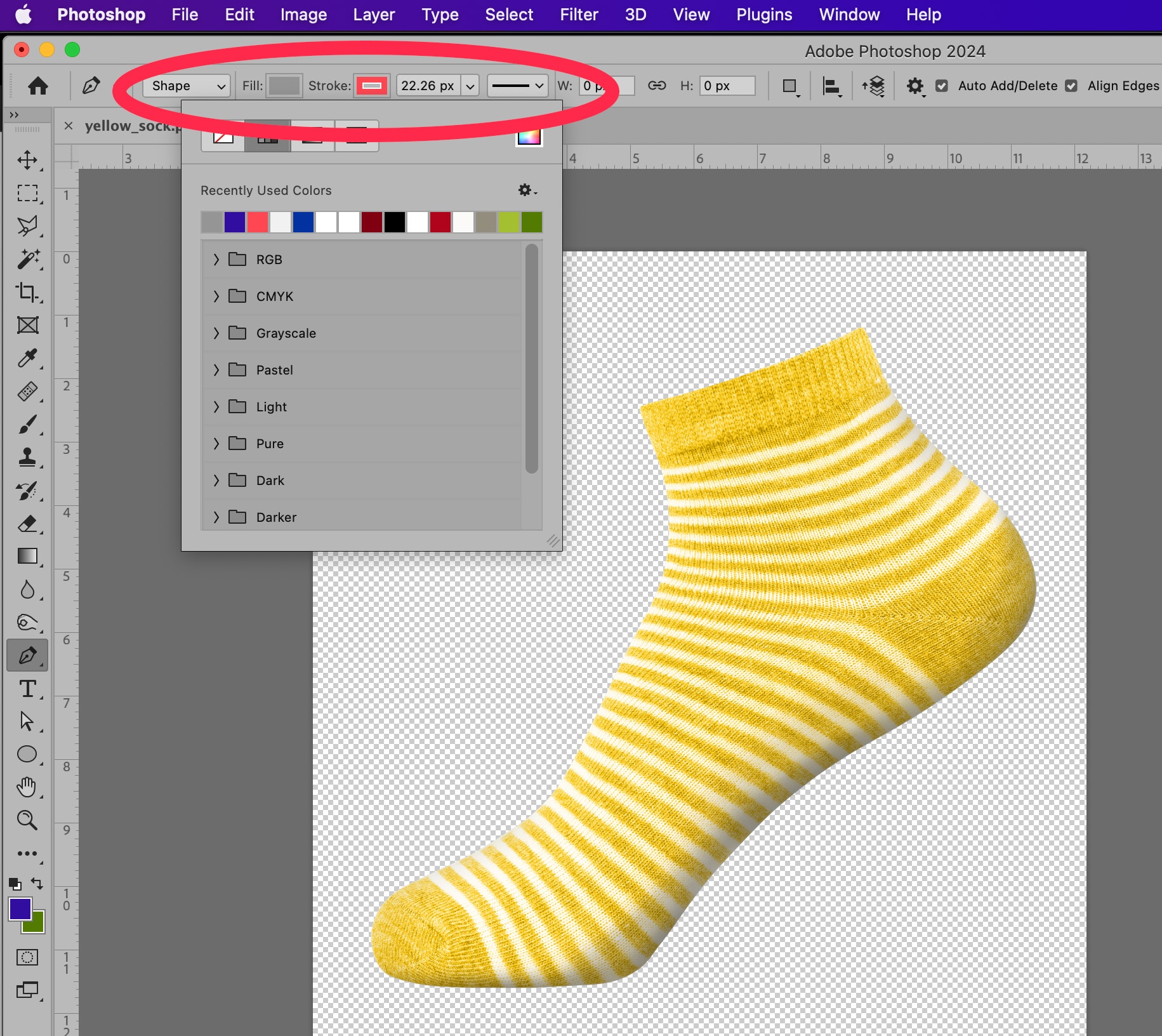Click the Home button icon

(x=38, y=86)
